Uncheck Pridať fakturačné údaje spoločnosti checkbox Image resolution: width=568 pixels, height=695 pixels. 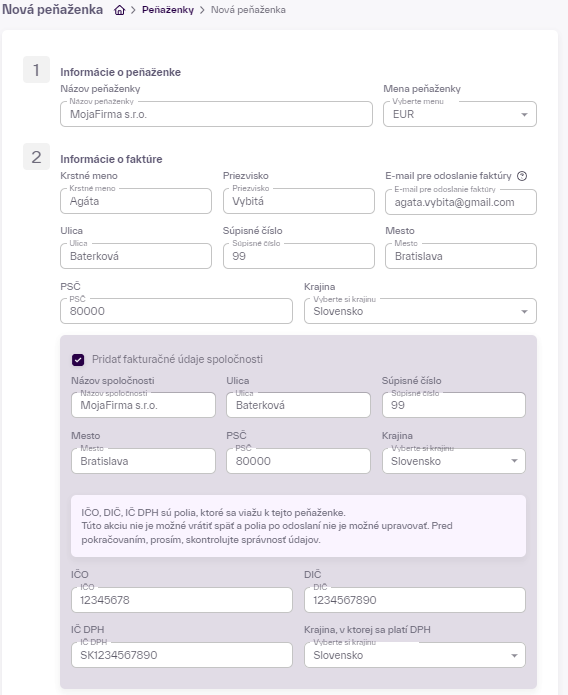(78, 359)
